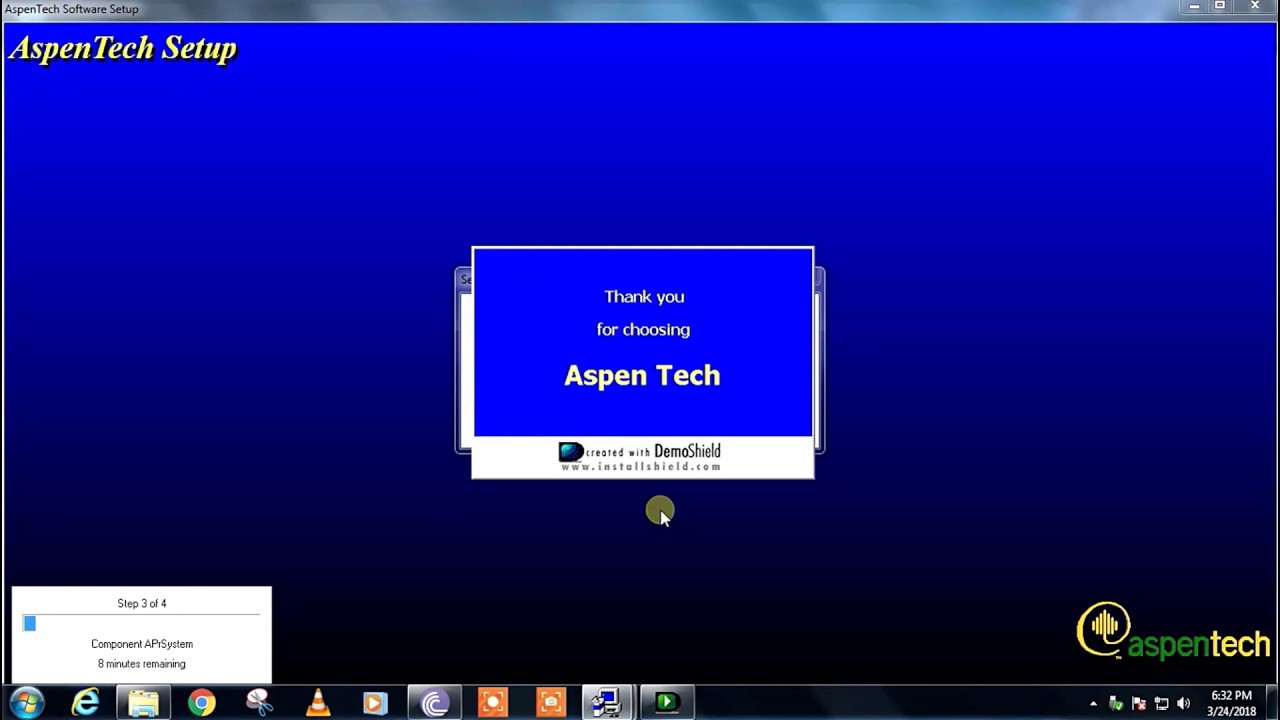Switch to the BitTorrent taskbar icon

pyautogui.click(x=435, y=703)
